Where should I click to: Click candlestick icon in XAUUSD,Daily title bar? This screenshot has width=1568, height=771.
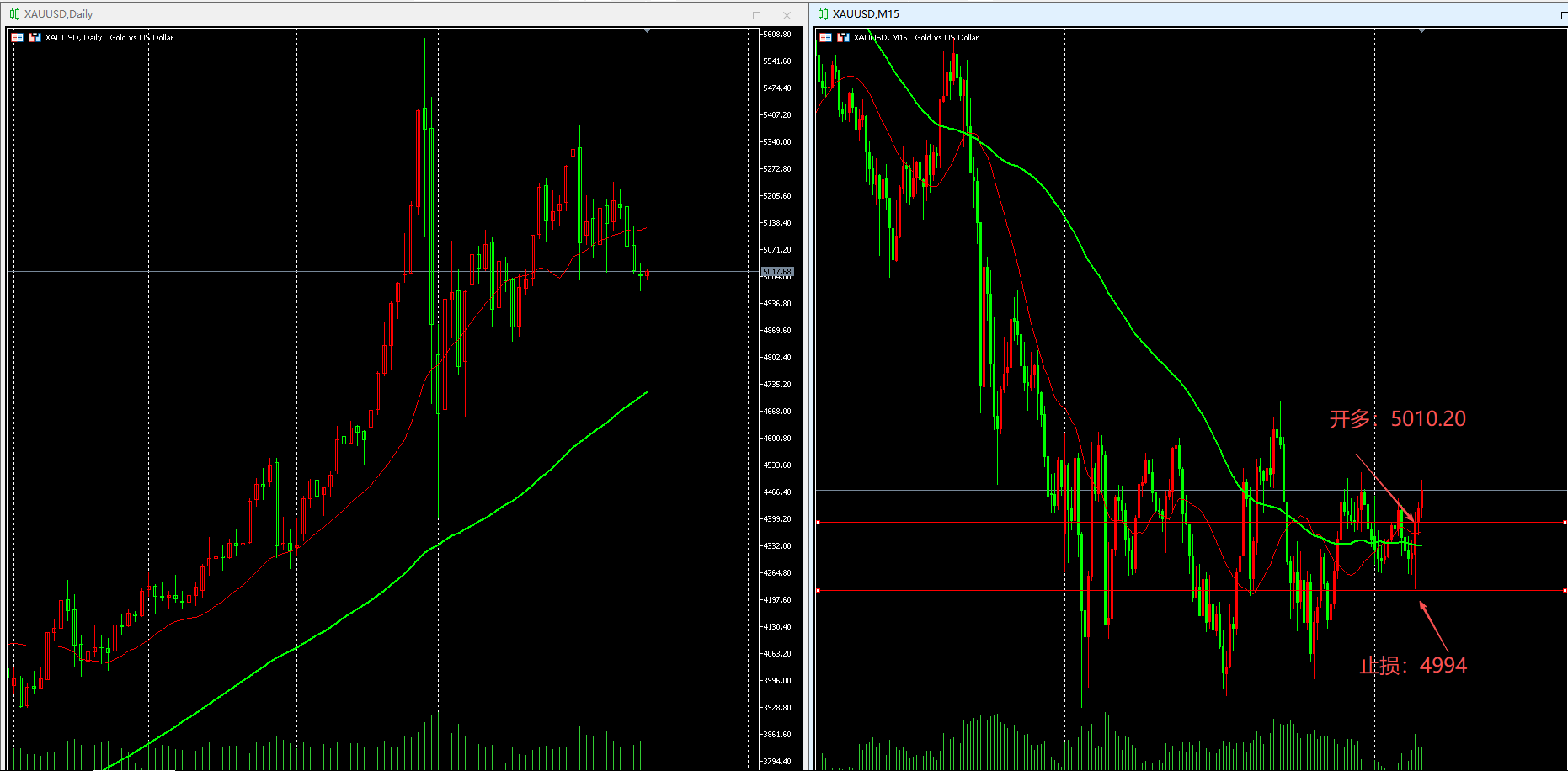click(14, 14)
